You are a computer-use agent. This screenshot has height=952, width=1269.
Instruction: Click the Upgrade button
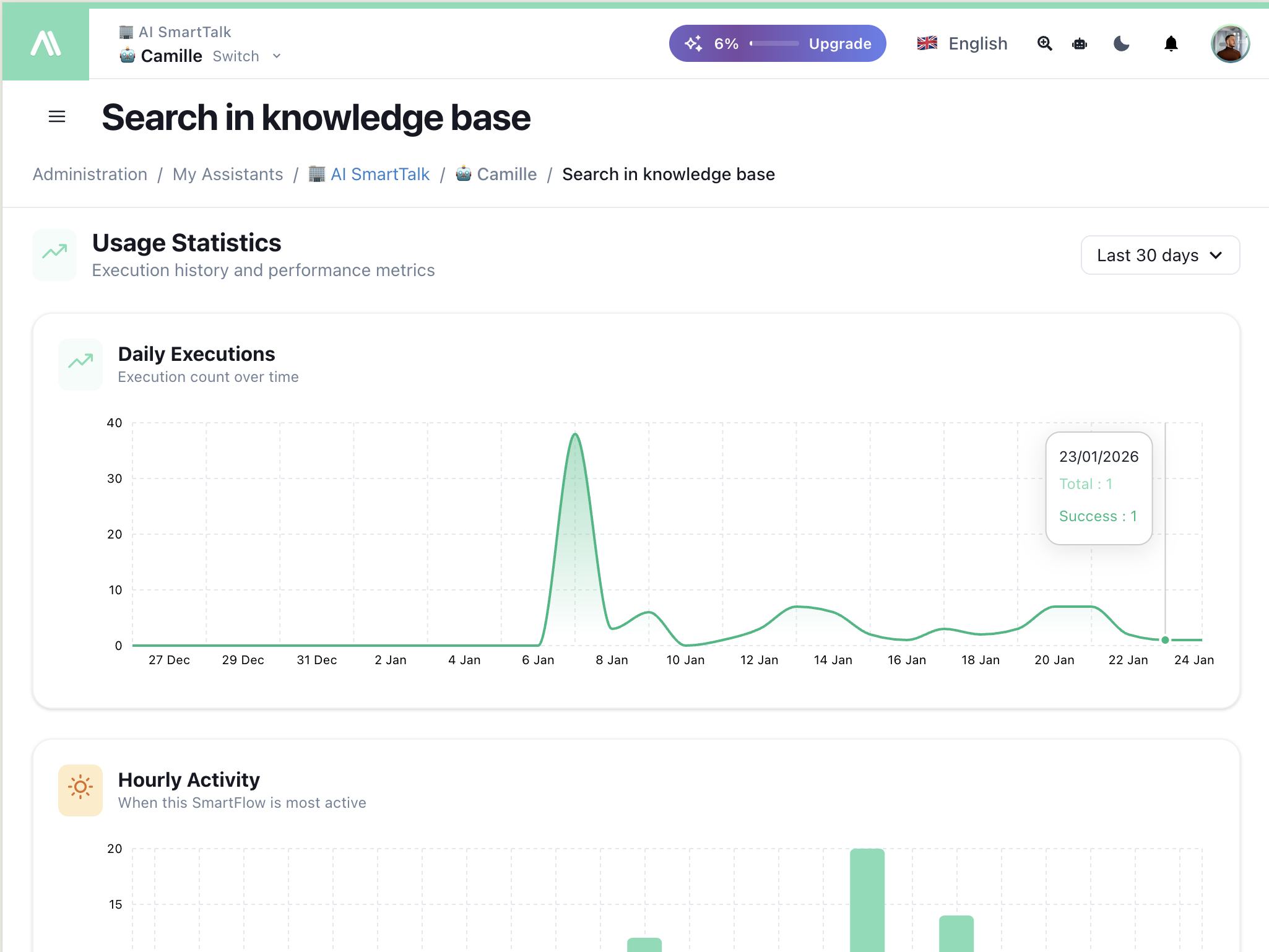[x=839, y=43]
